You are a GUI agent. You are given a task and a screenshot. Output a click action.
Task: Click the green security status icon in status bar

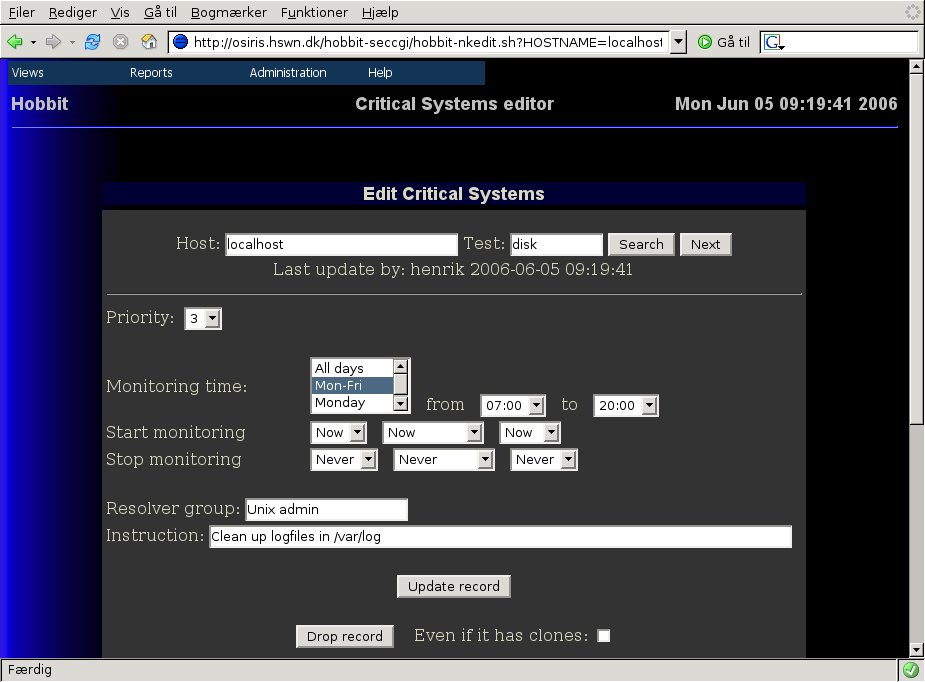pyautogui.click(x=910, y=669)
